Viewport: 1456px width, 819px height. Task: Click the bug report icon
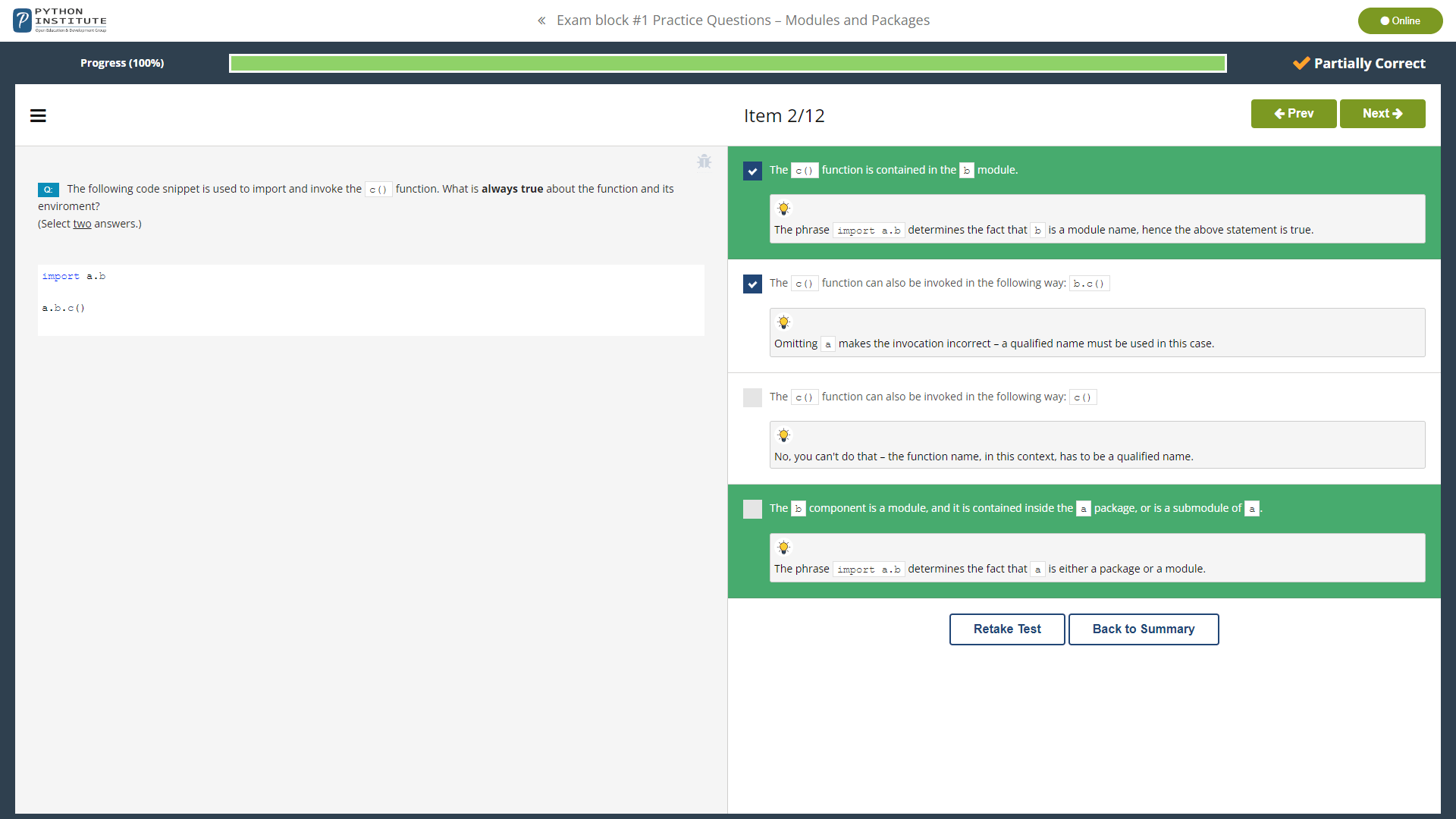coord(704,162)
